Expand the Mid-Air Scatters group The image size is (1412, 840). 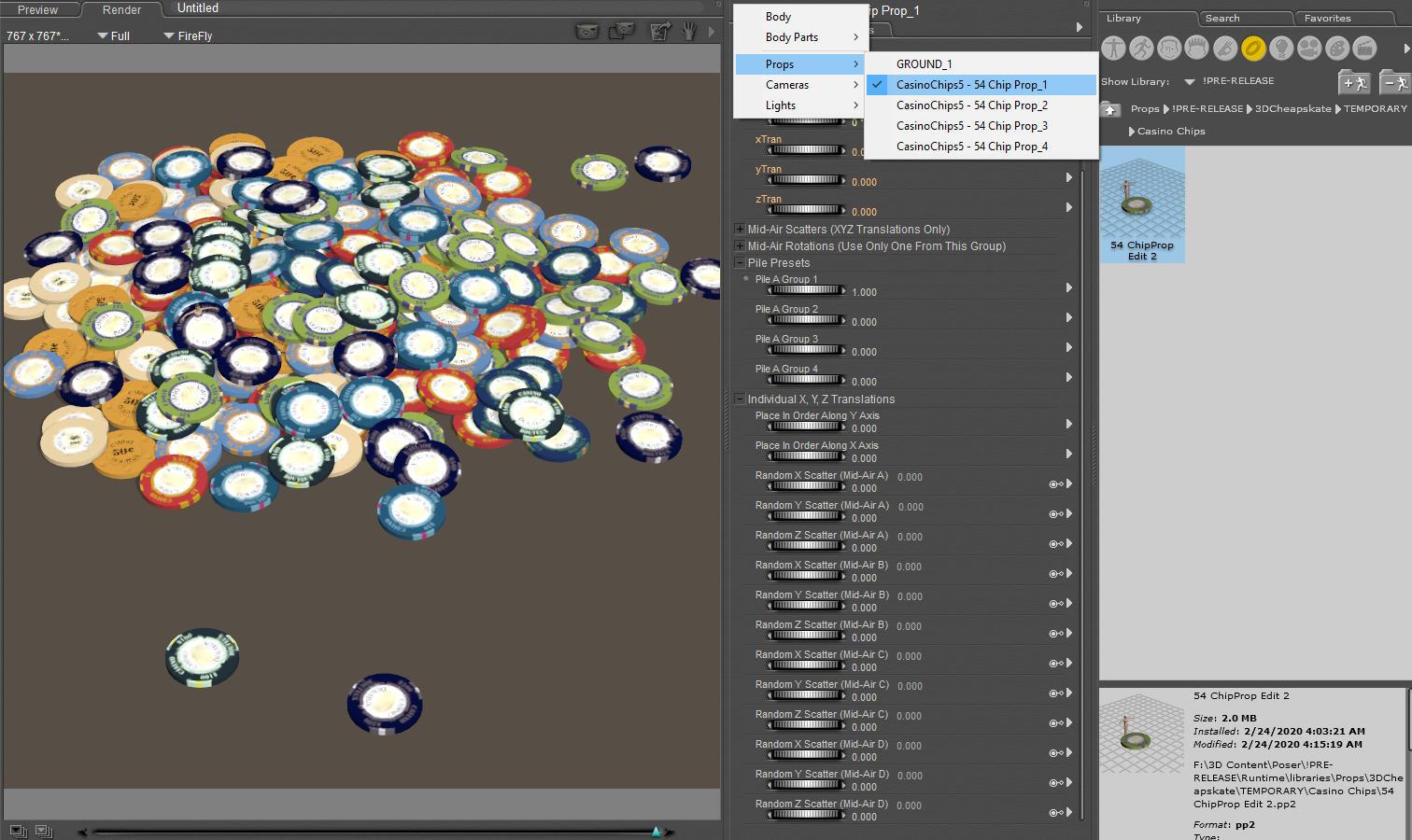(x=740, y=230)
